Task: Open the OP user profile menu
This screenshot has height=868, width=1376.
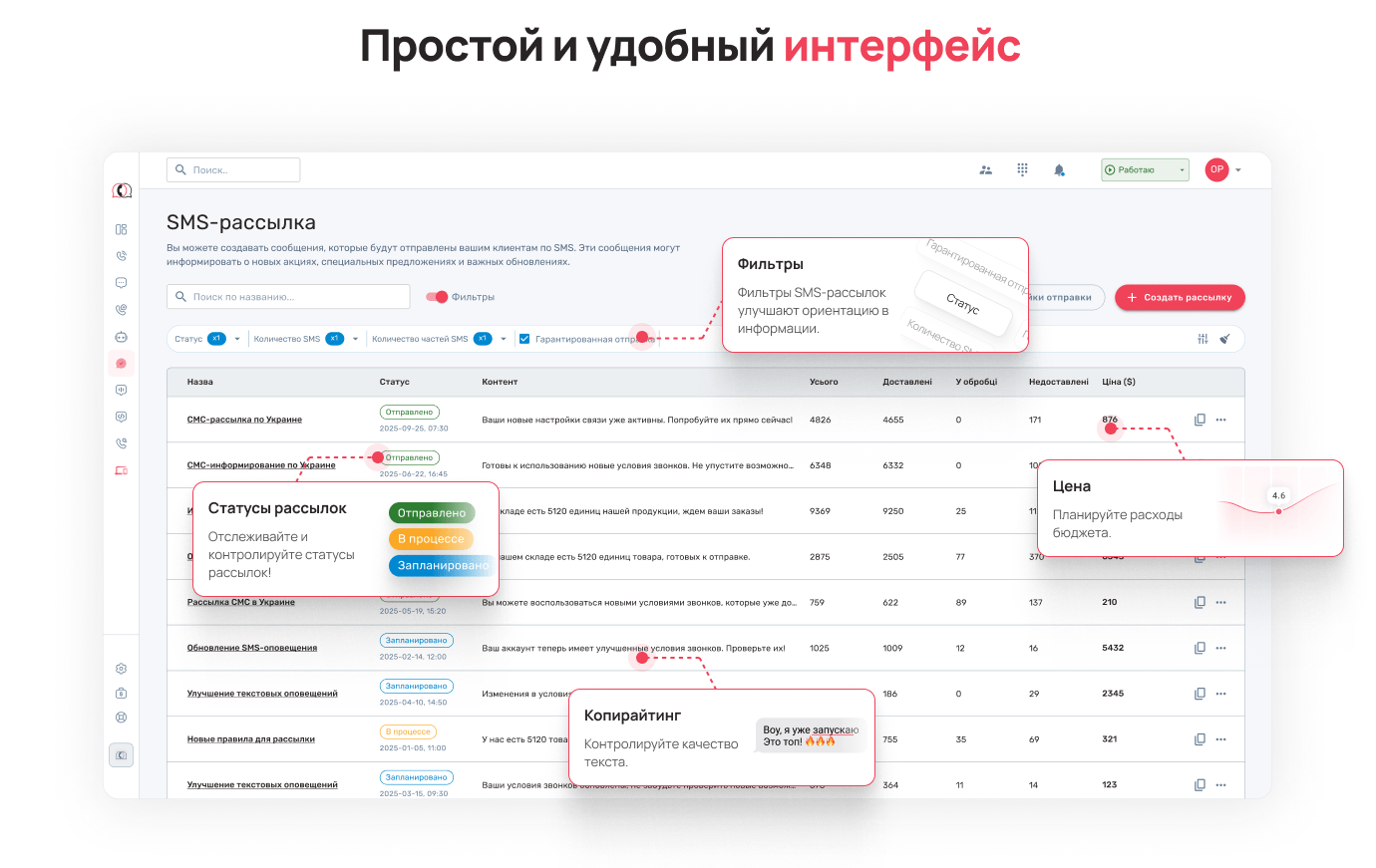Action: coord(1222,170)
